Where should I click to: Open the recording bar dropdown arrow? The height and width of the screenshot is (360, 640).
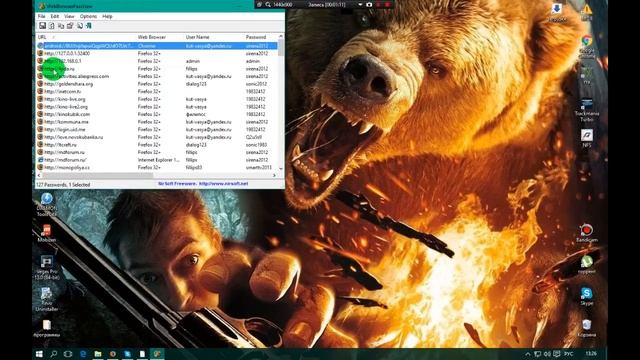[x=360, y=4]
